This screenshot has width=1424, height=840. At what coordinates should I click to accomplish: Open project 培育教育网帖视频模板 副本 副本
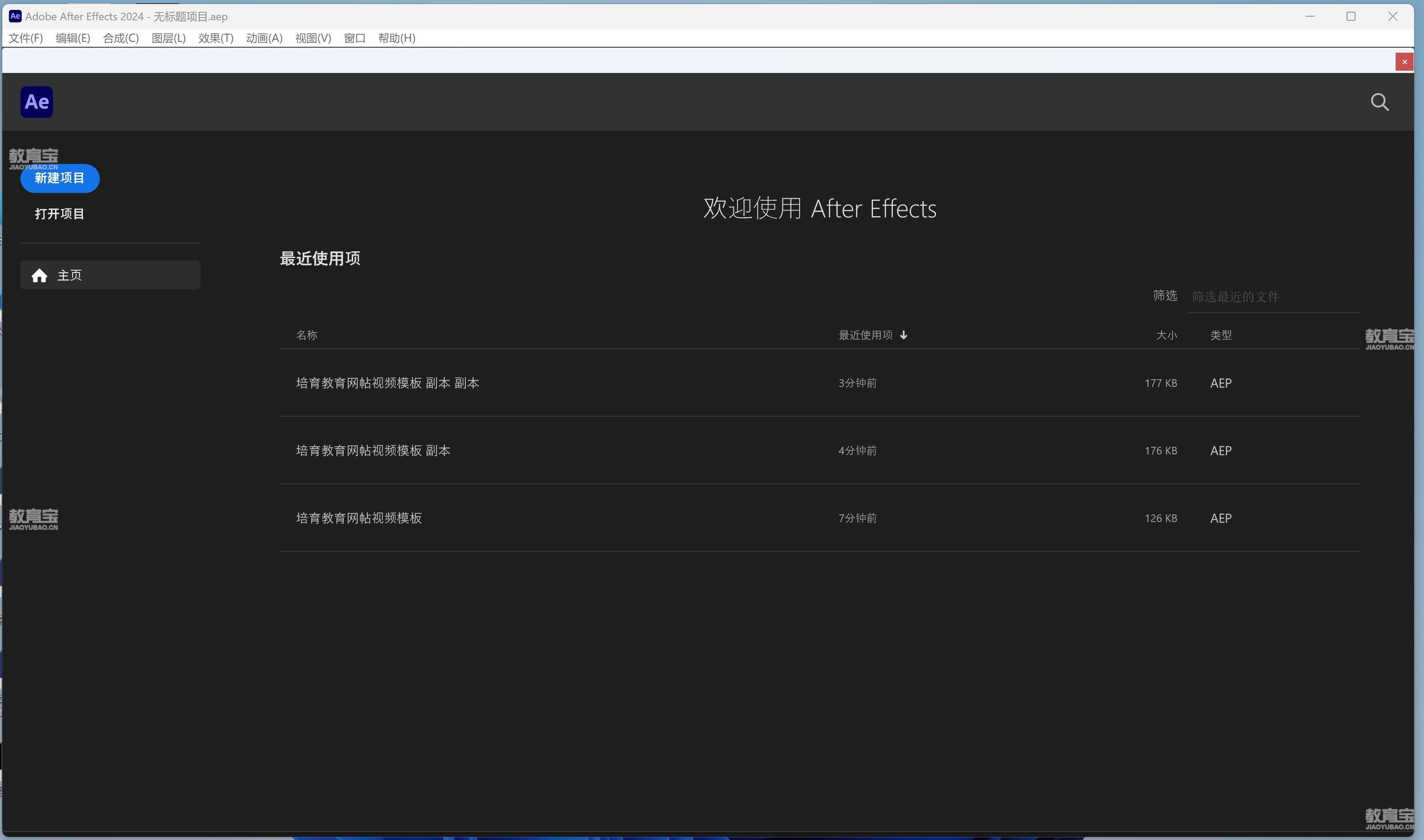388,383
